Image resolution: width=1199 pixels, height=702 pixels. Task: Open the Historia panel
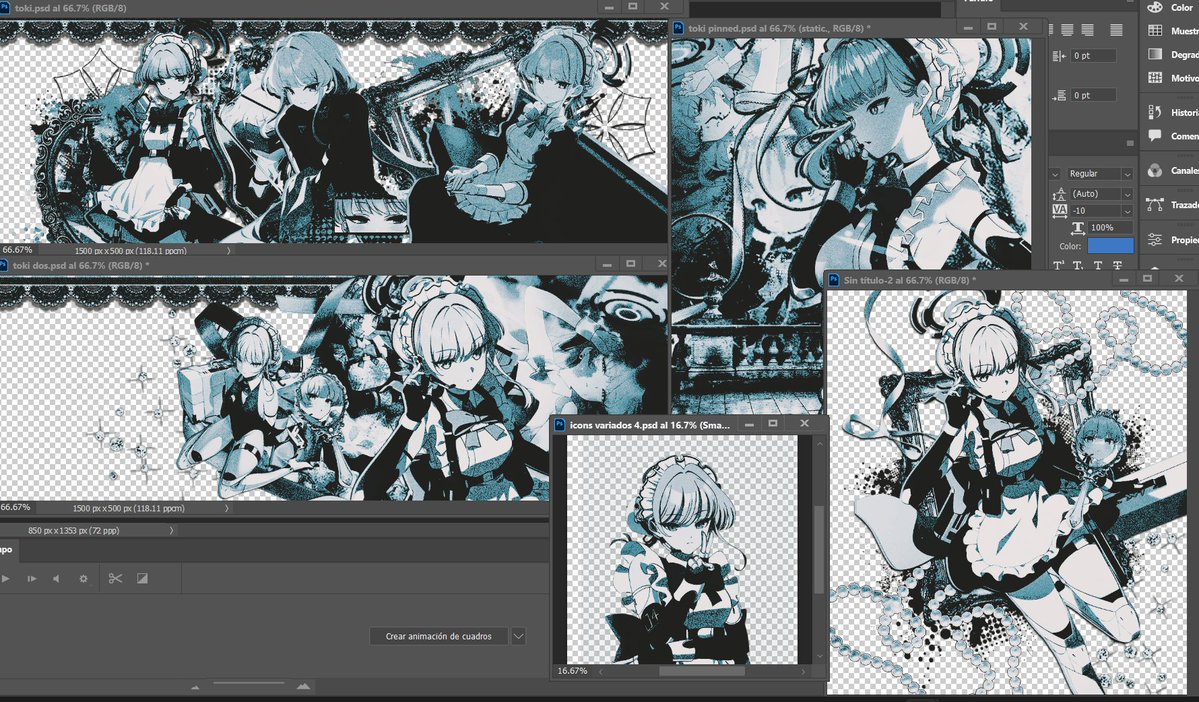click(1155, 112)
